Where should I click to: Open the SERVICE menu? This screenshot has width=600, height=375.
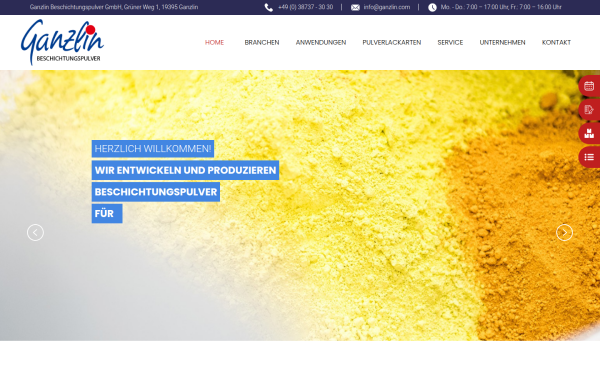pyautogui.click(x=450, y=42)
